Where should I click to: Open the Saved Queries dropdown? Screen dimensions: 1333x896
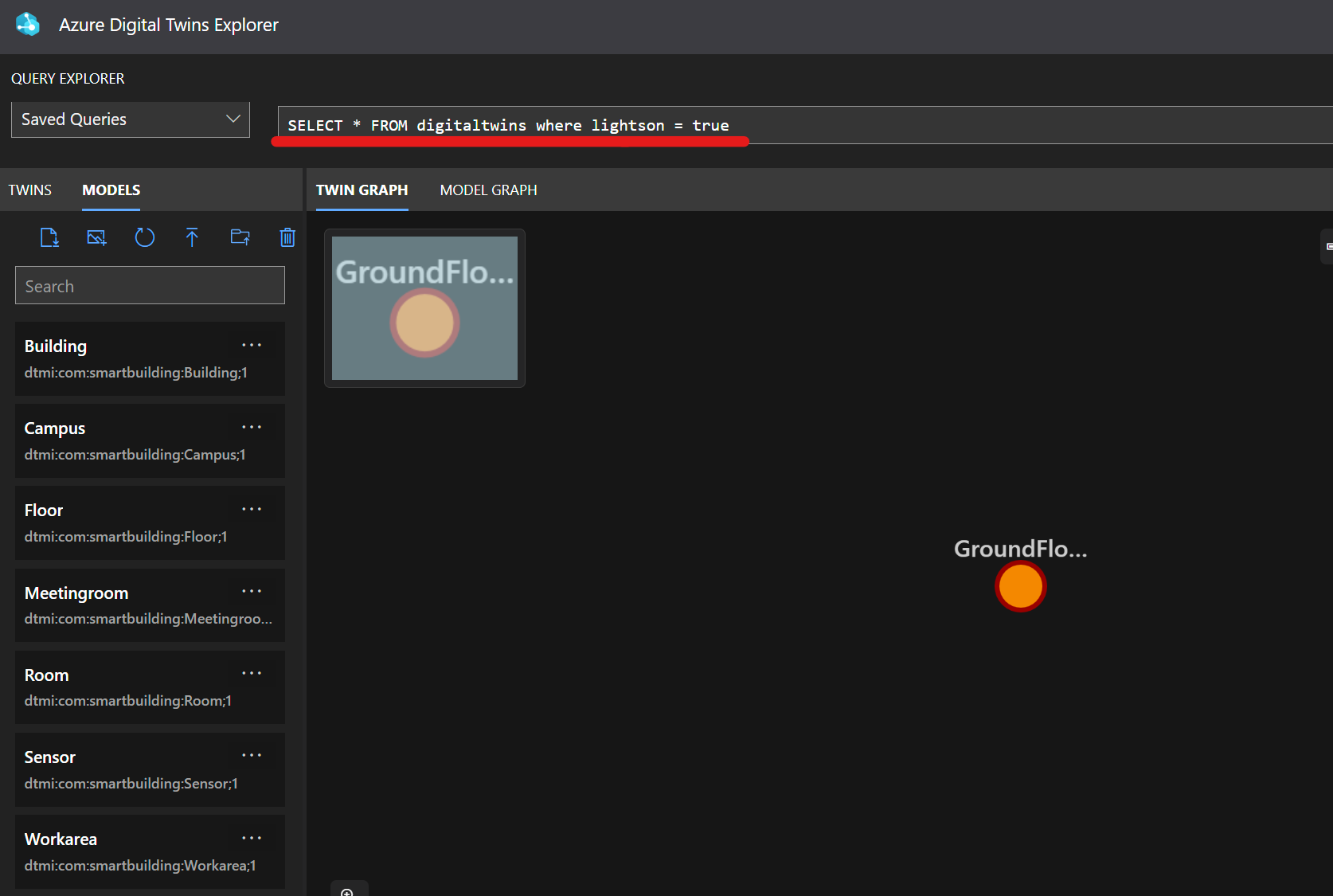131,119
